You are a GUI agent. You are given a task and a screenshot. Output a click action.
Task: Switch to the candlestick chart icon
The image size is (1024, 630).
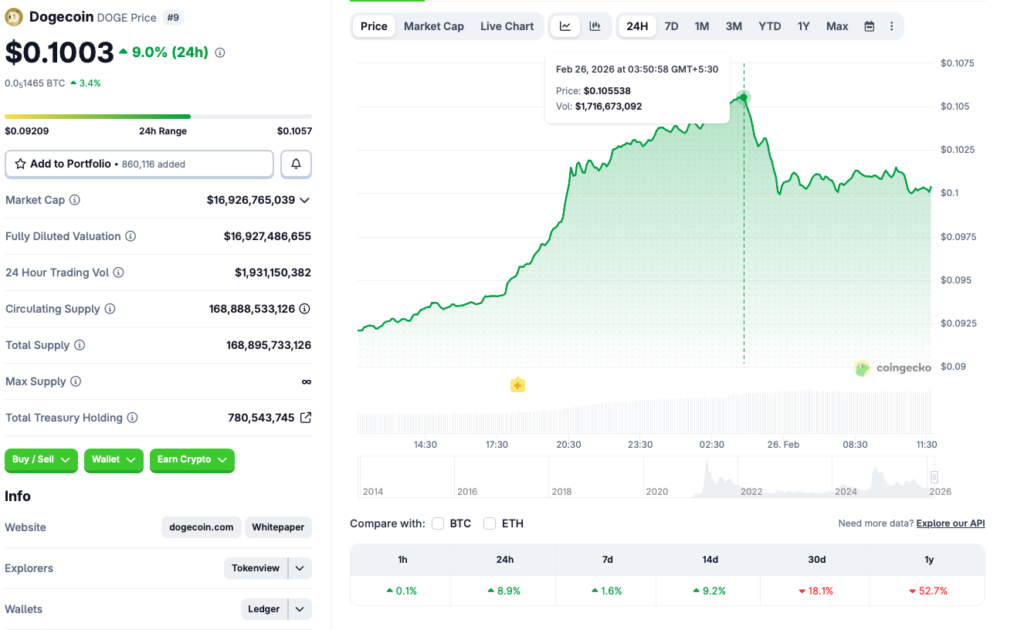[596, 26]
